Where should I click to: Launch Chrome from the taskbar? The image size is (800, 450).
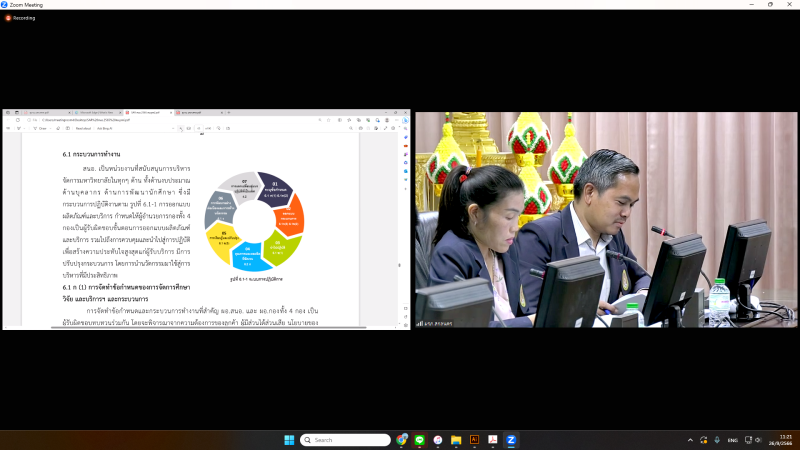402,440
